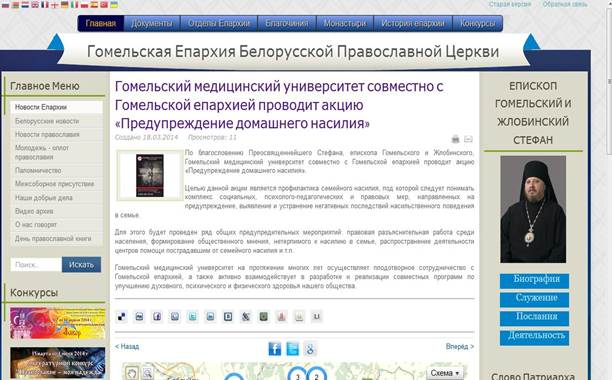
Task: Focus the Поиск search input field
Action: pyautogui.click(x=36, y=265)
